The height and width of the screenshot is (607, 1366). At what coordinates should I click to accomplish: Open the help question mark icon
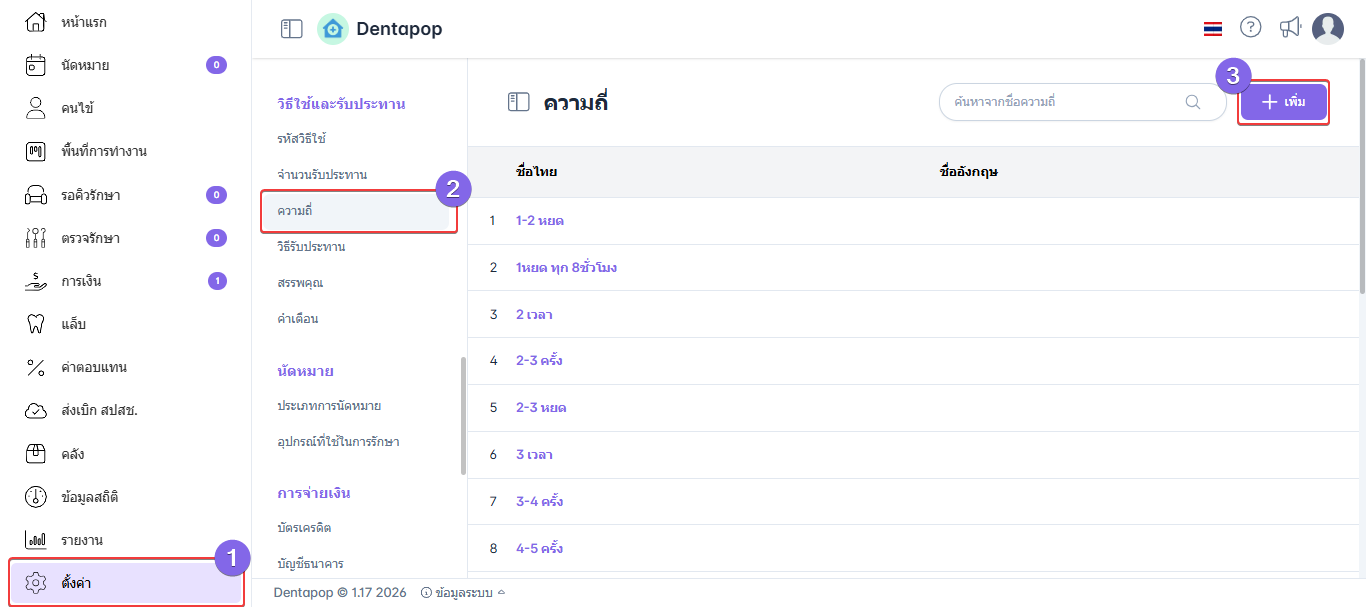pyautogui.click(x=1250, y=28)
